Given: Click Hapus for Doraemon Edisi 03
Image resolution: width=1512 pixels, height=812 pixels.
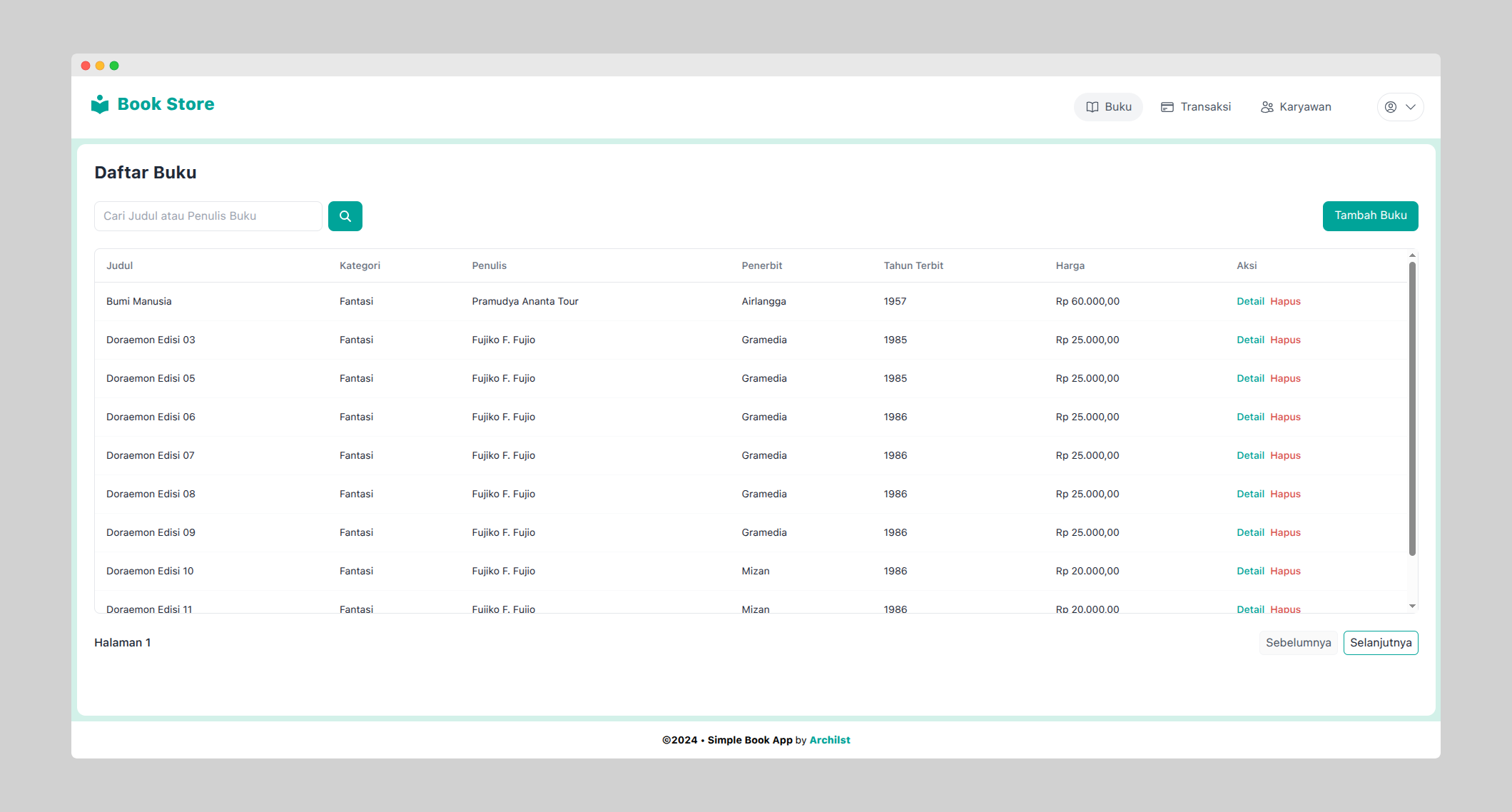Looking at the screenshot, I should pos(1285,340).
